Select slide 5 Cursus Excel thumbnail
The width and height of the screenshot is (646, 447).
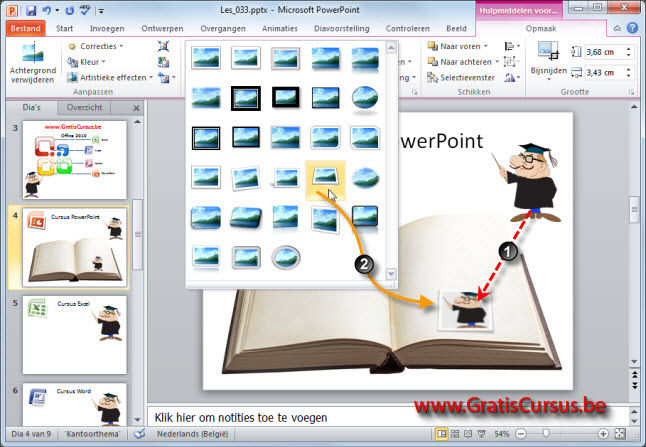[x=75, y=335]
